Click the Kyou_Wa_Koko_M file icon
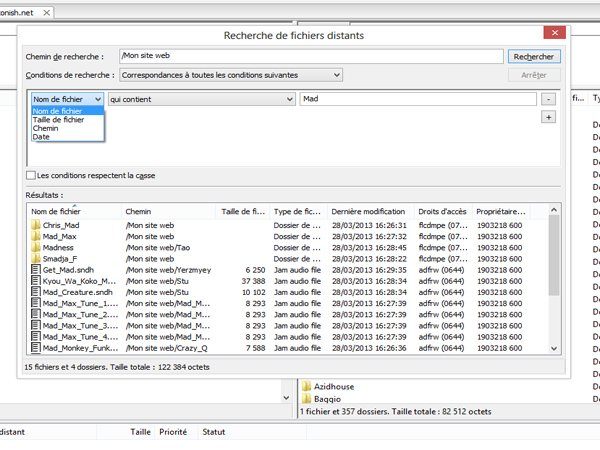The image size is (600, 450). click(x=36, y=280)
